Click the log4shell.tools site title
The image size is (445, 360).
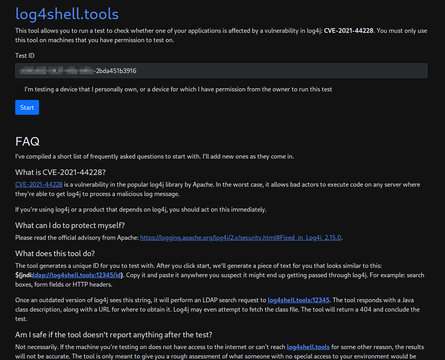[x=67, y=14]
